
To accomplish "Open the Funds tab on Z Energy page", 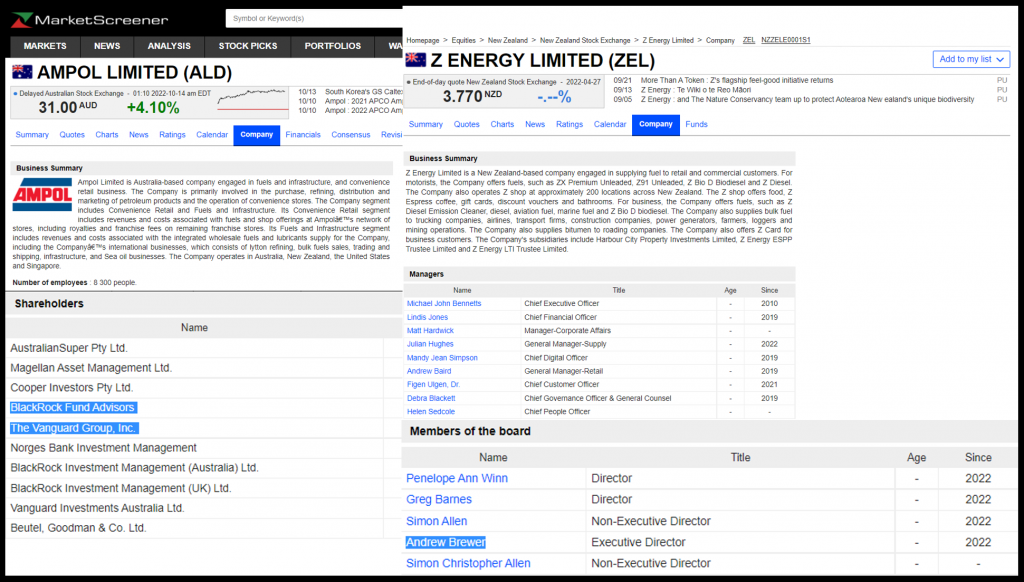I will click(697, 124).
